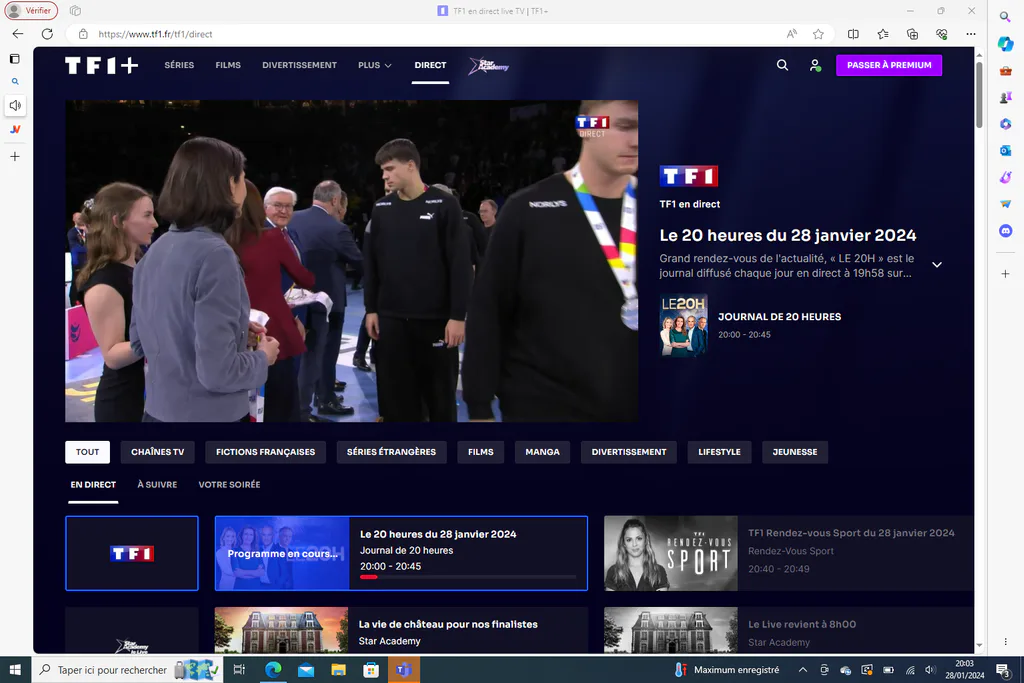The width and height of the screenshot is (1024, 683).
Task: Open Copilot icon in Edge sidebar
Action: click(x=1006, y=44)
